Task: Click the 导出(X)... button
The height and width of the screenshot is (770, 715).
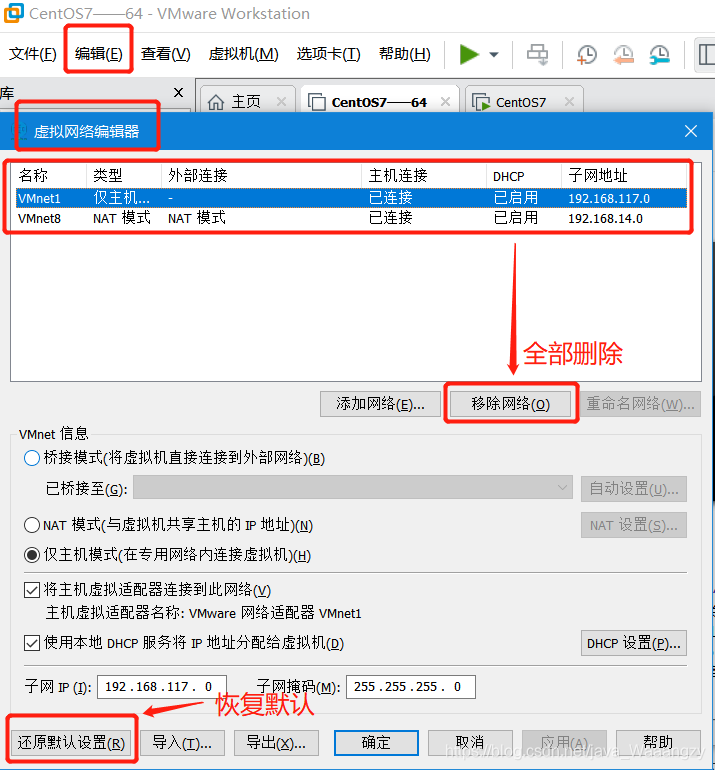Action: click(x=276, y=742)
